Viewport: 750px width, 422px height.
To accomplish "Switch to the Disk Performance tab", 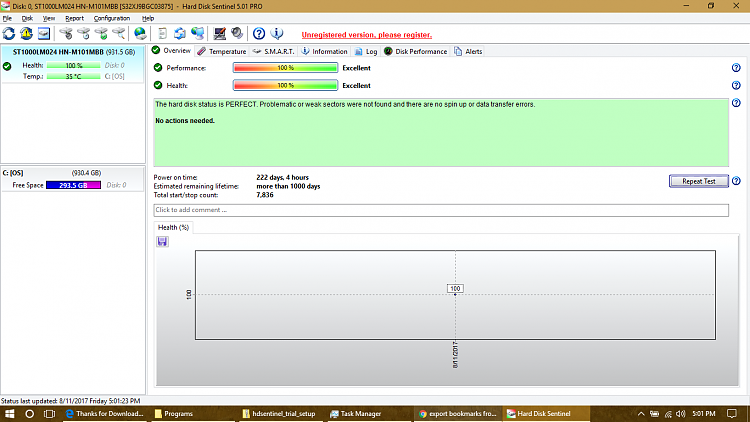I will pyautogui.click(x=416, y=51).
